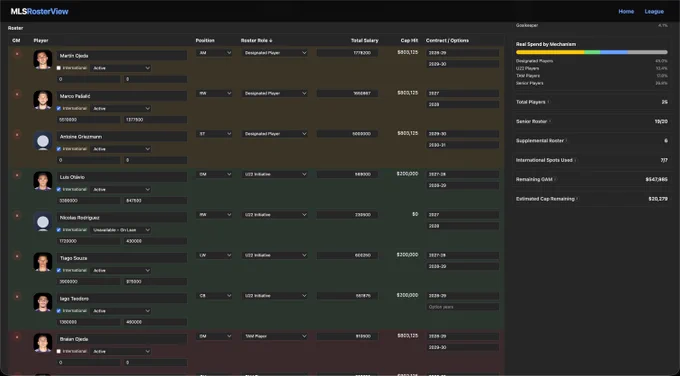Screen dimensions: 680x376
Task: Uncheck International box for Iago Teodoro
Action: click(59, 311)
